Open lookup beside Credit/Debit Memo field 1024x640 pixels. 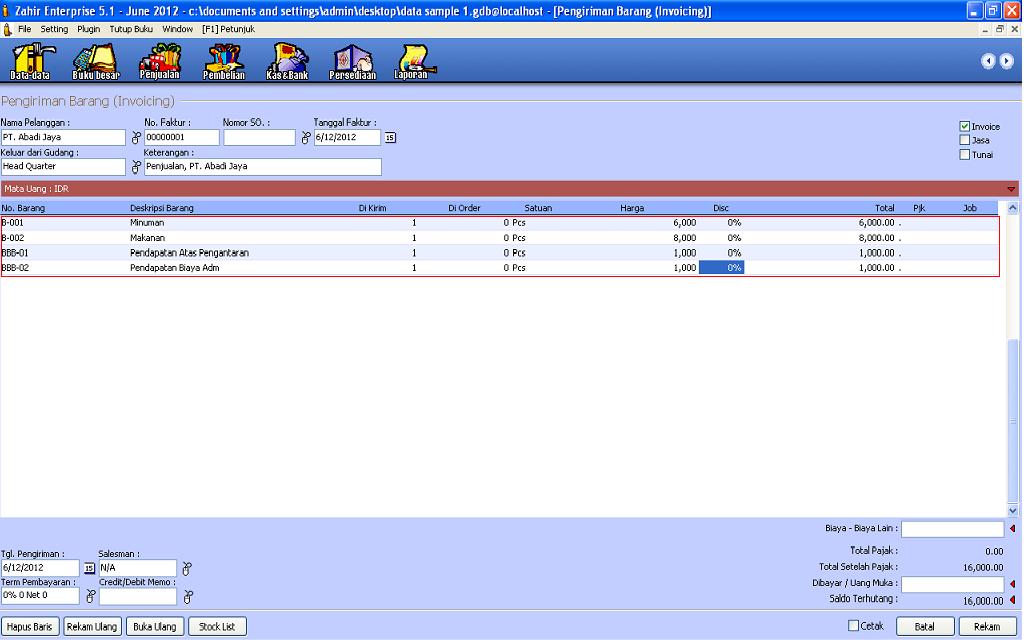click(188, 596)
